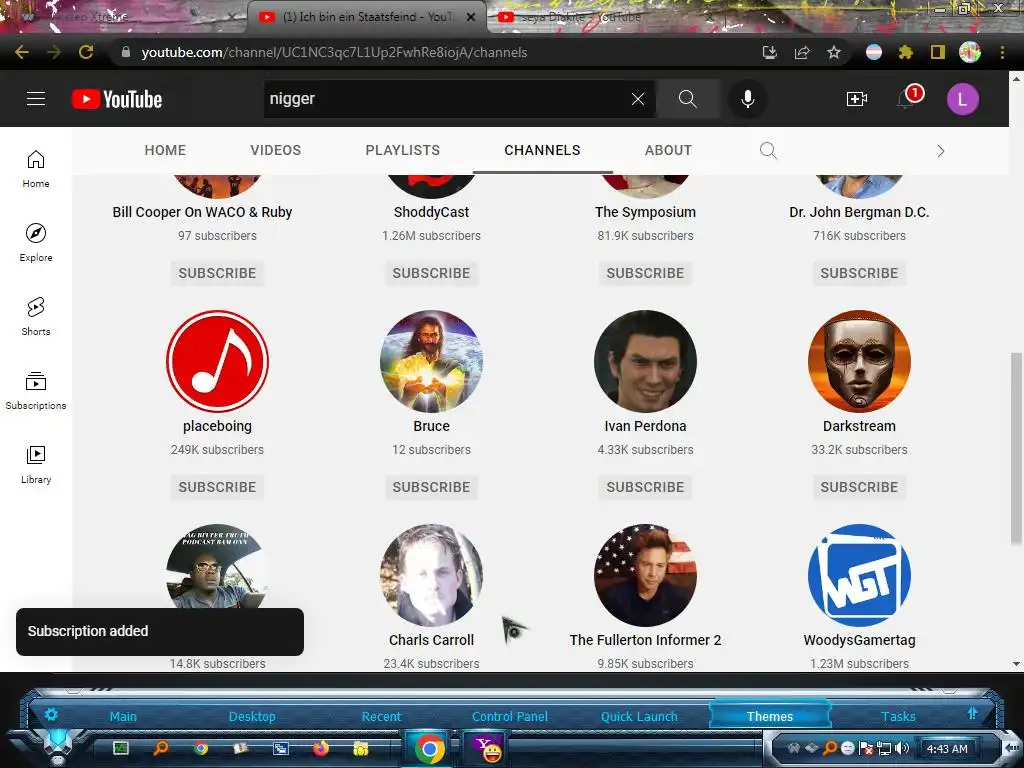The height and width of the screenshot is (768, 1024).
Task: Subscribe to placeboing
Action: [x=217, y=487]
